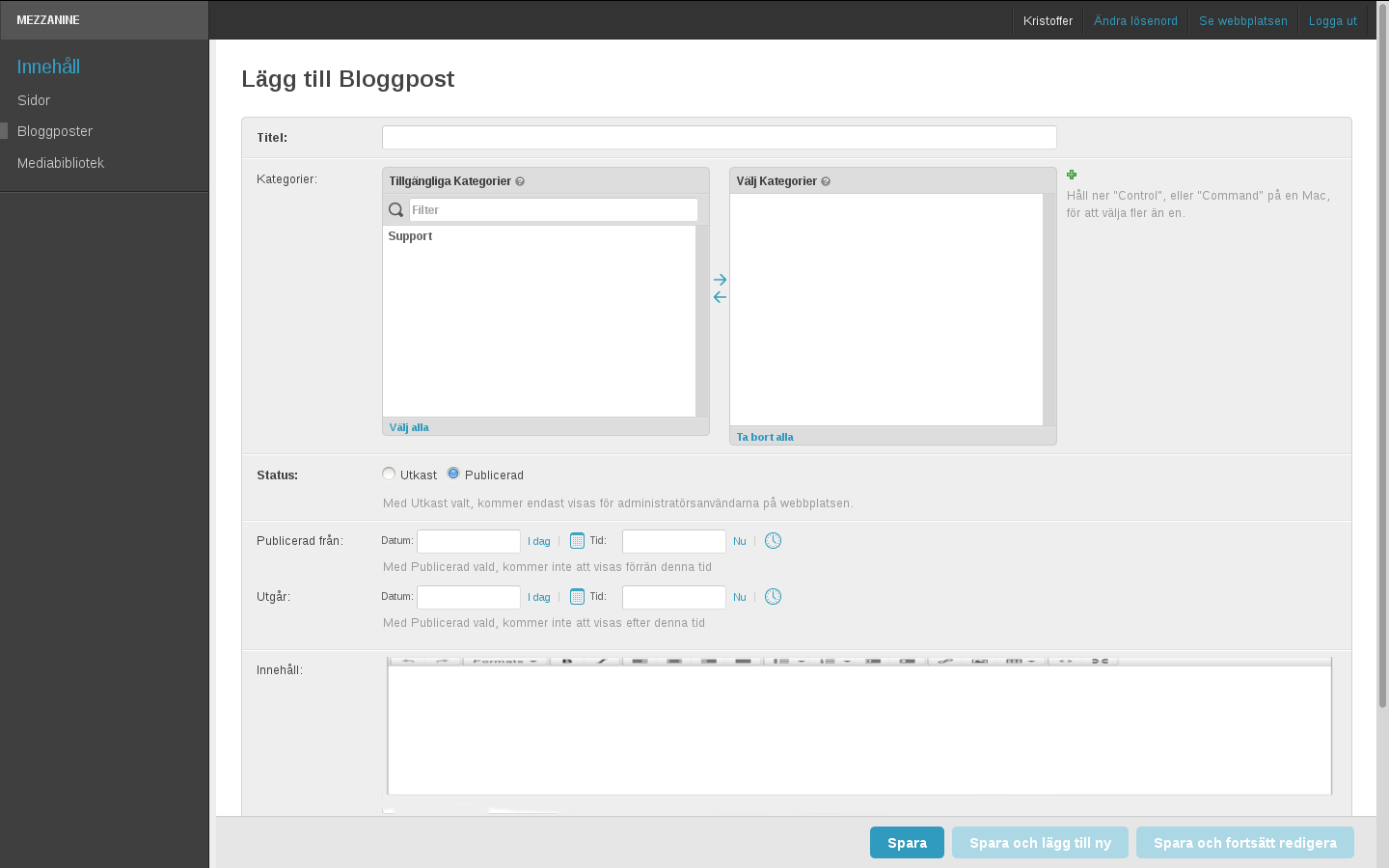This screenshot has height=868, width=1389.
Task: Open Mediabibliotek in the sidebar
Action: pos(61,163)
